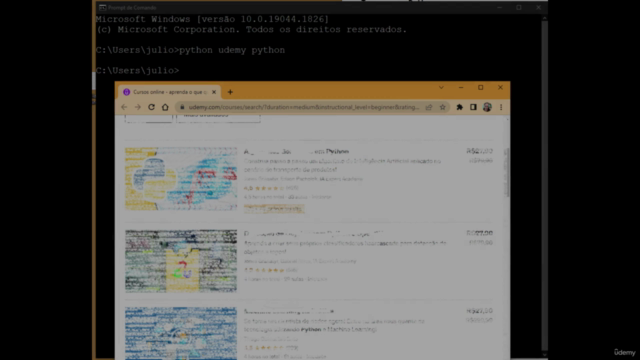
Task: Click the web page vertical scrollbar
Action: pyautogui.click(x=507, y=172)
